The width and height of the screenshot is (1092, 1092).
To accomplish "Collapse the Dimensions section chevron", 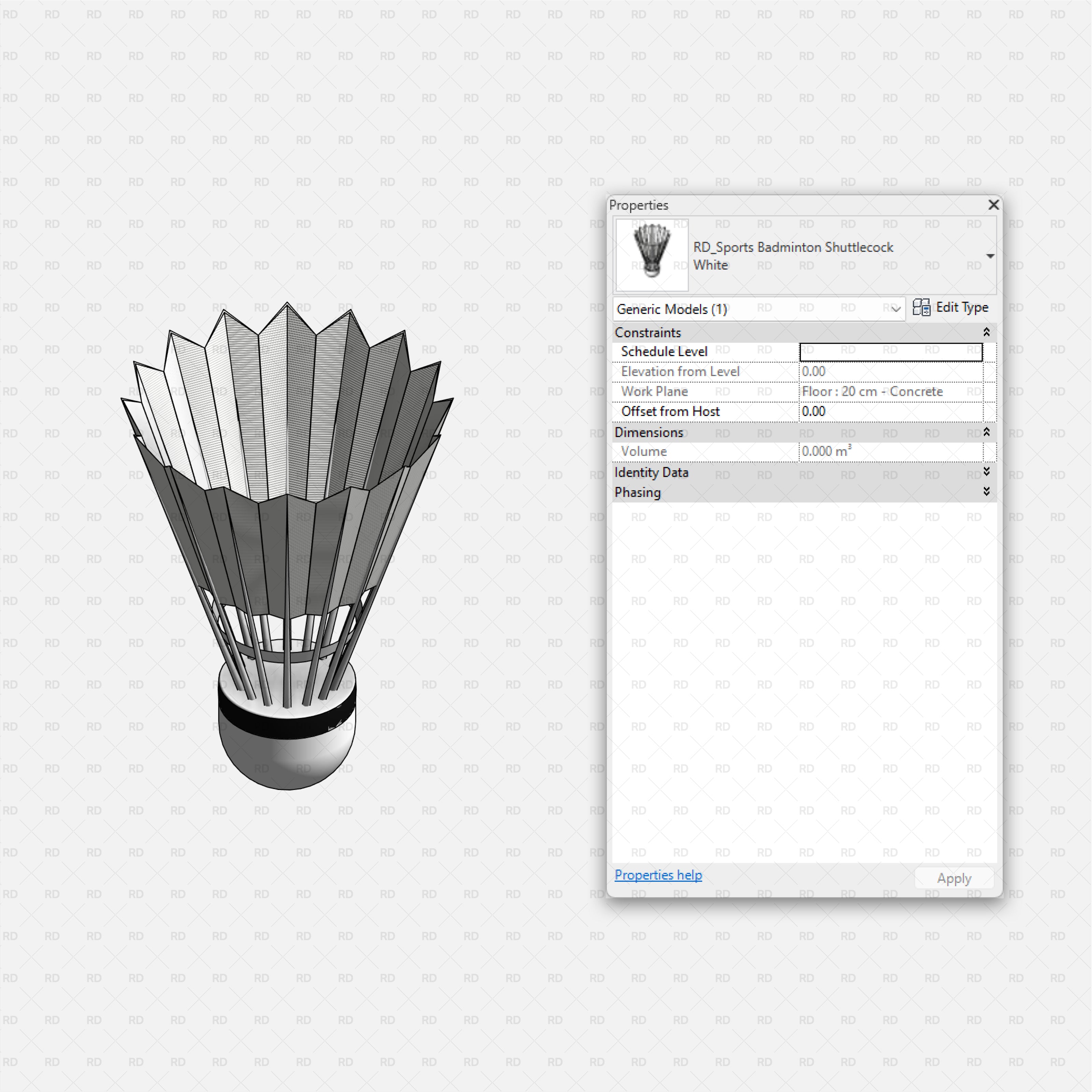I will click(x=986, y=432).
